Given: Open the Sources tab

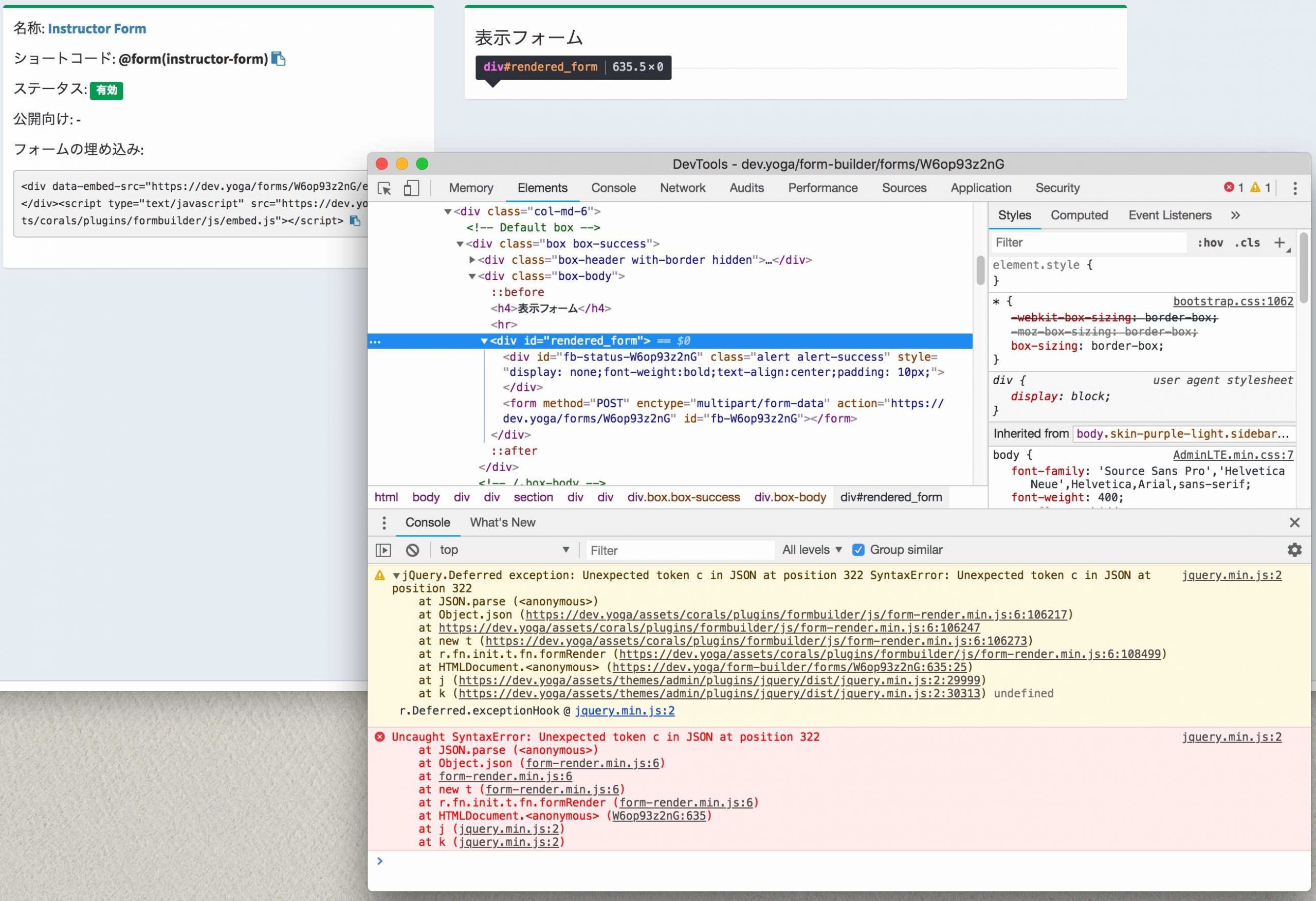Looking at the screenshot, I should pyautogui.click(x=904, y=188).
